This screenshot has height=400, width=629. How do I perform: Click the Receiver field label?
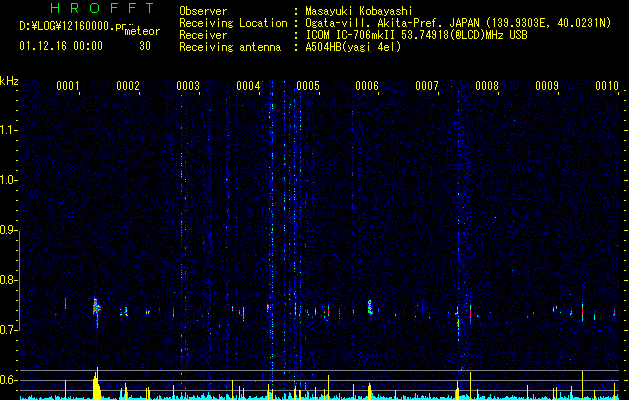[203, 35]
